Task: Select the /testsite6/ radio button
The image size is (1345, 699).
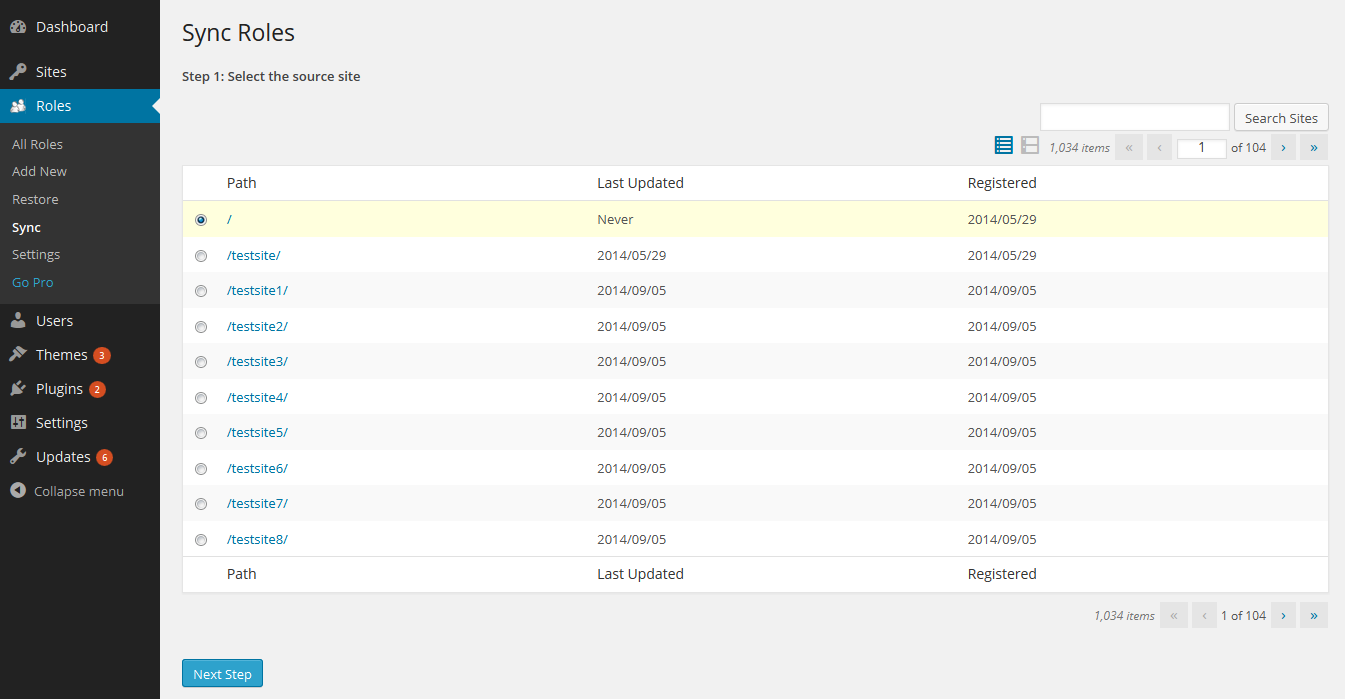Action: pyautogui.click(x=201, y=469)
